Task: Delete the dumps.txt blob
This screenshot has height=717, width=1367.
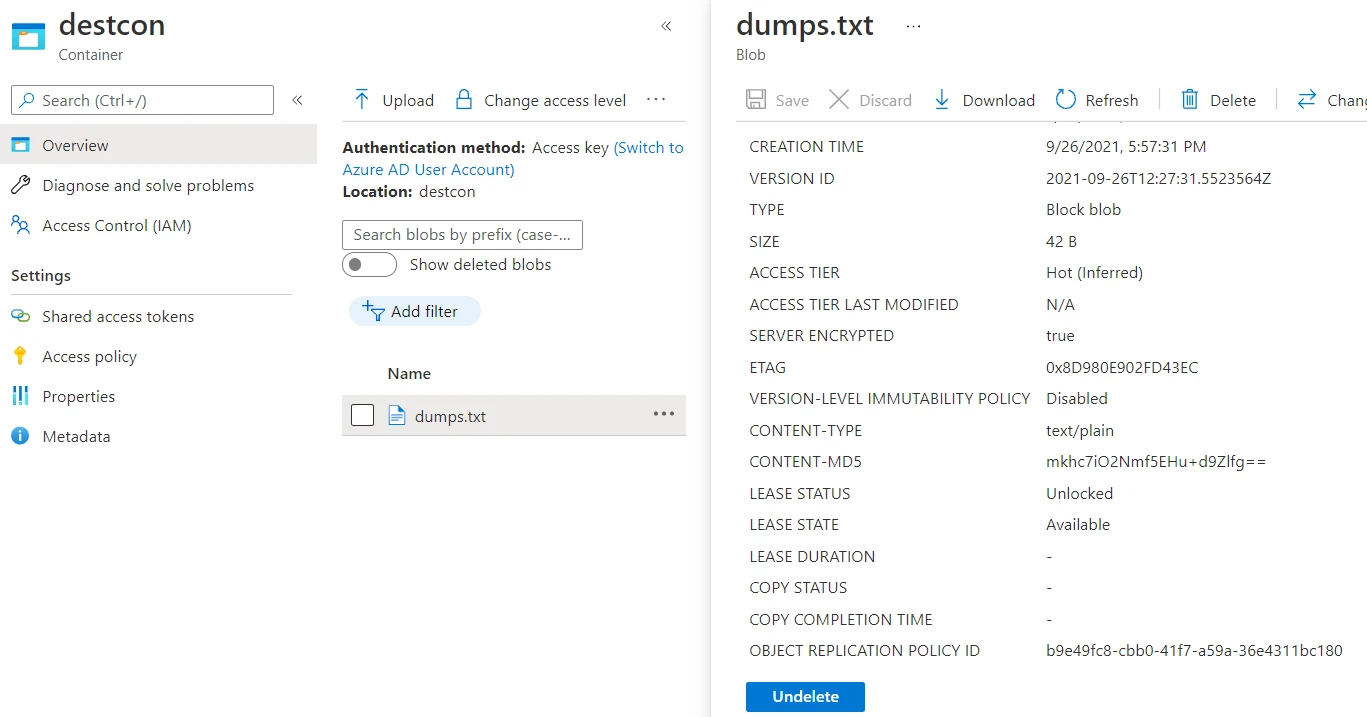Action: (x=1218, y=100)
